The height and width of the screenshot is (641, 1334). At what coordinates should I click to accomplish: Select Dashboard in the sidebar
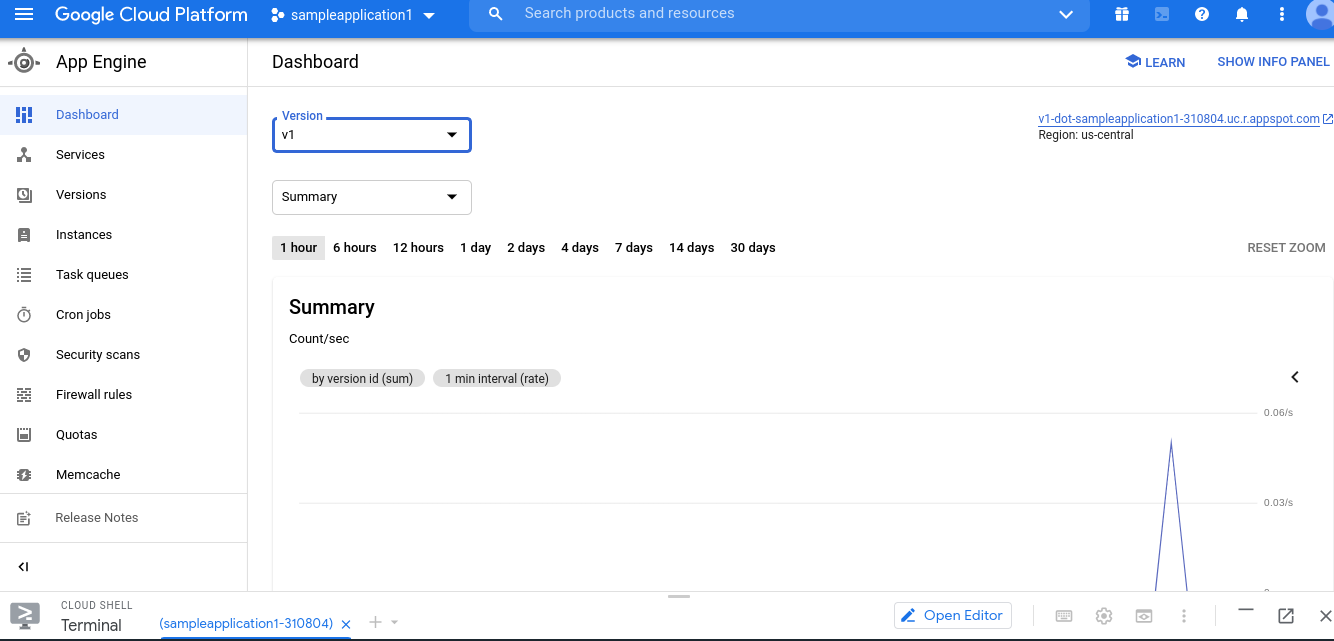pos(124,115)
